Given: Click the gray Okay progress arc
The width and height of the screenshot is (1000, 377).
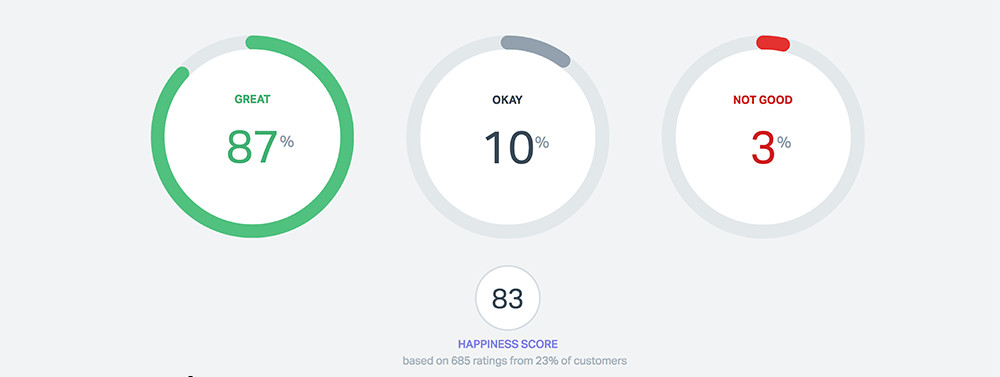Looking at the screenshot, I should (x=536, y=48).
